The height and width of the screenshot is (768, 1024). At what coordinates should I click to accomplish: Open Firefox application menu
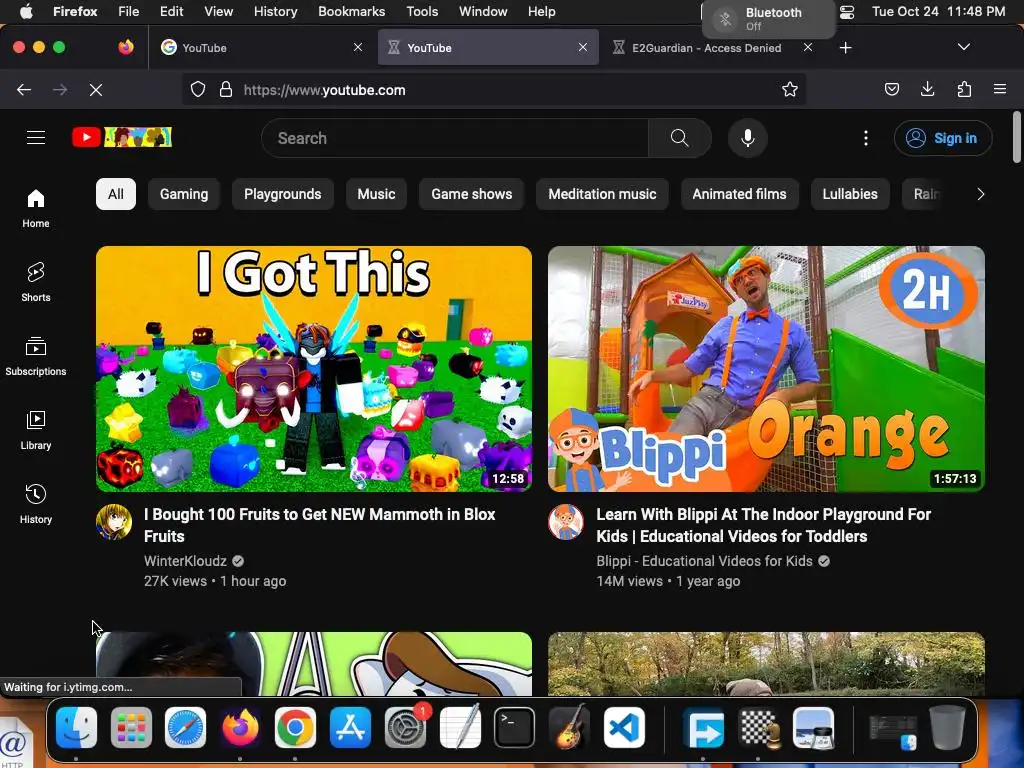pos(1000,89)
